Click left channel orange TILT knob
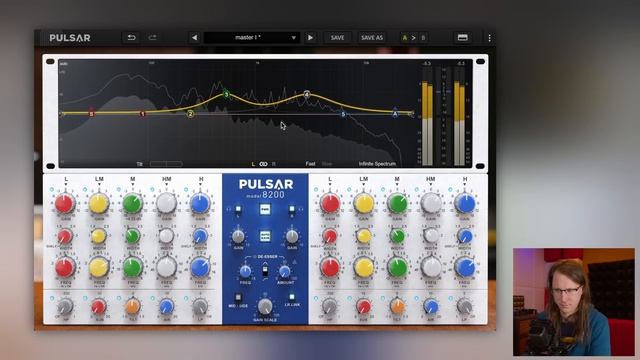 (133, 306)
